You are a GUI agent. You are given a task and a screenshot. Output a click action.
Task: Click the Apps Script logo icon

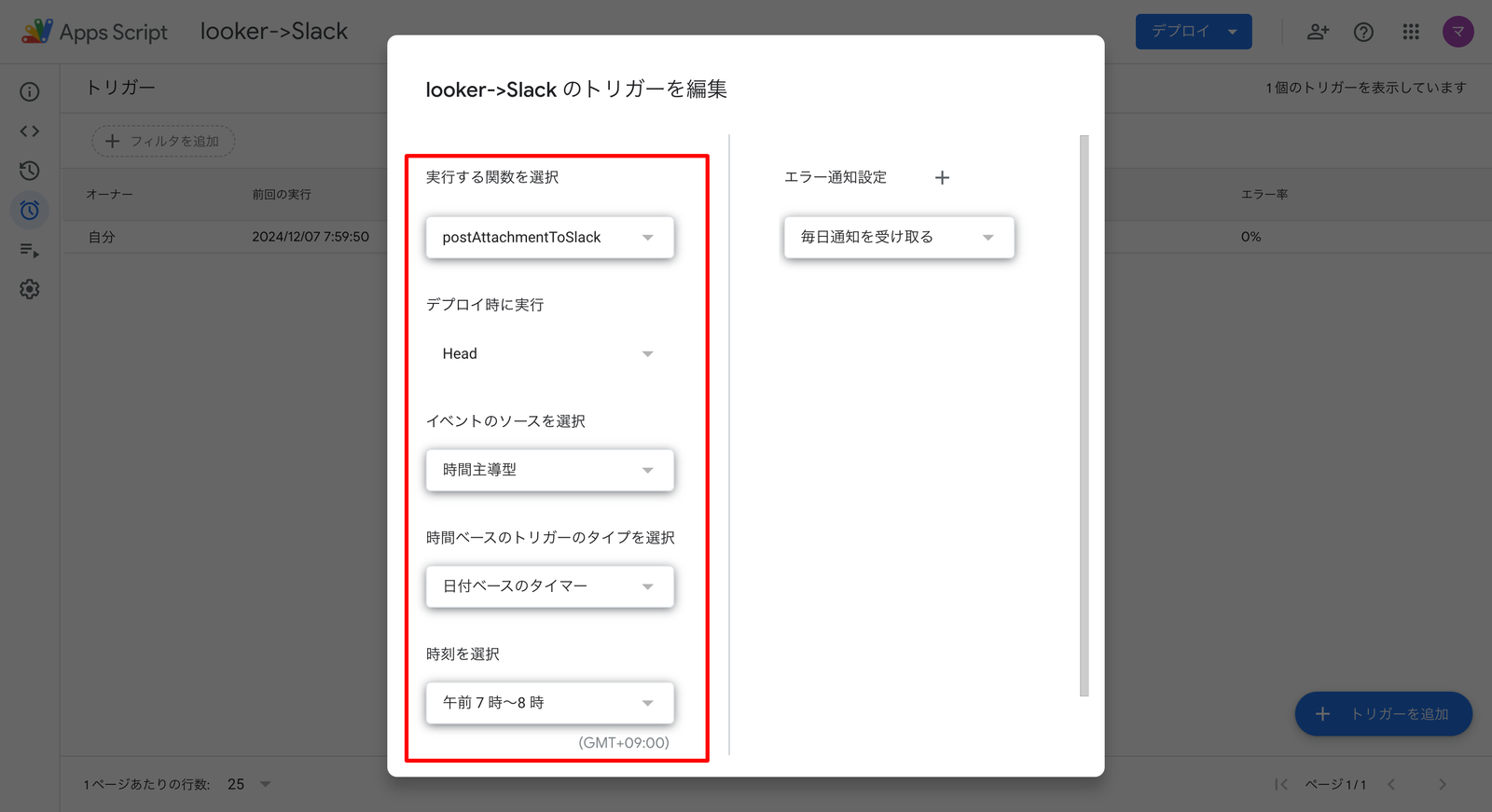click(x=37, y=31)
